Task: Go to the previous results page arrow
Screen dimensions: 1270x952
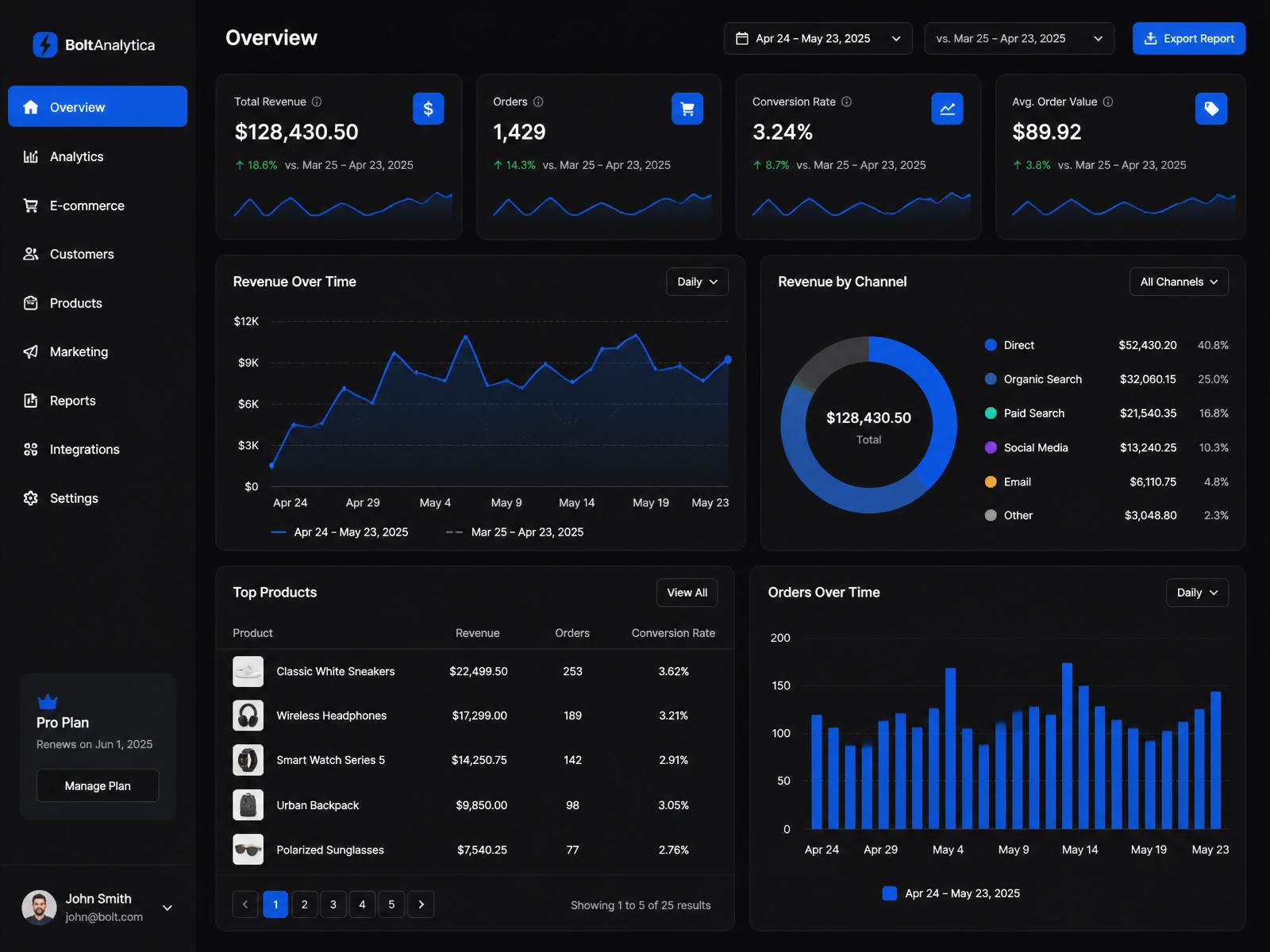Action: click(x=245, y=904)
